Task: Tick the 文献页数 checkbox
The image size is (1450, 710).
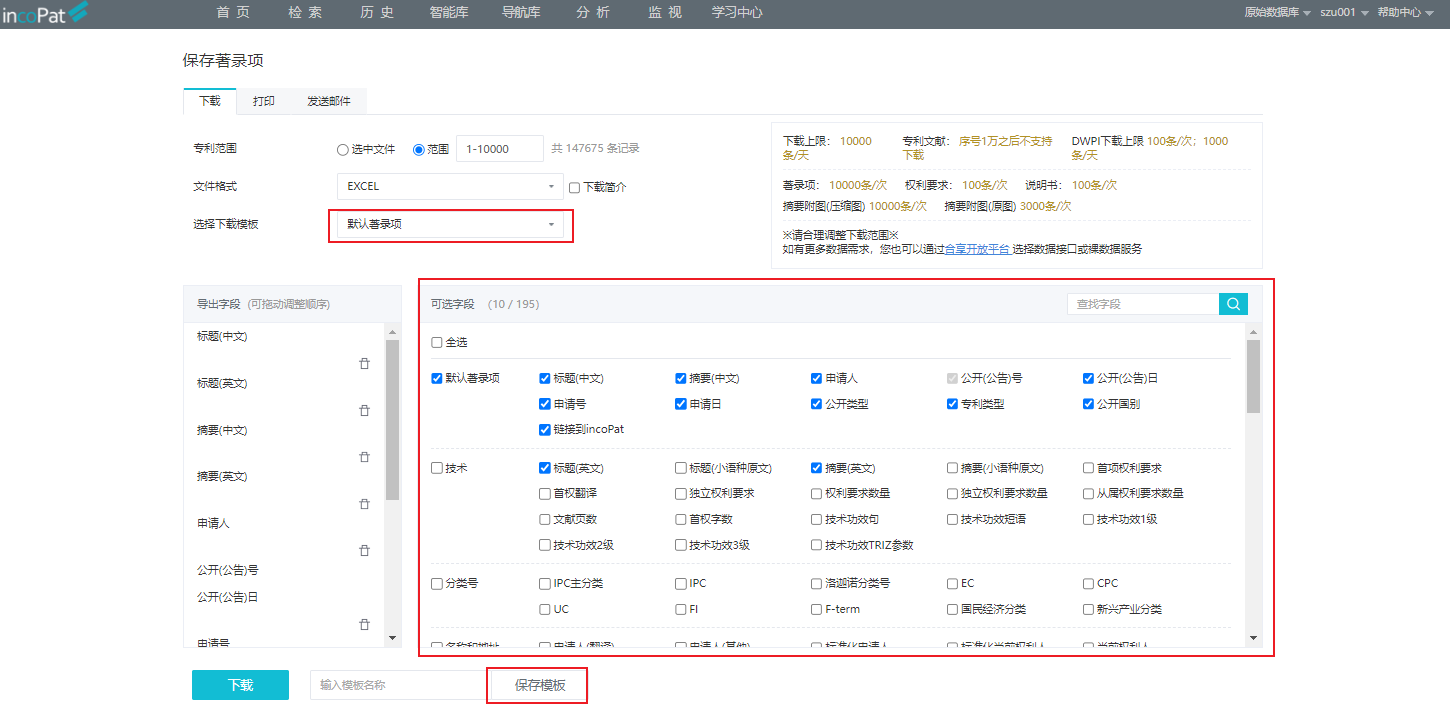Action: pos(545,519)
